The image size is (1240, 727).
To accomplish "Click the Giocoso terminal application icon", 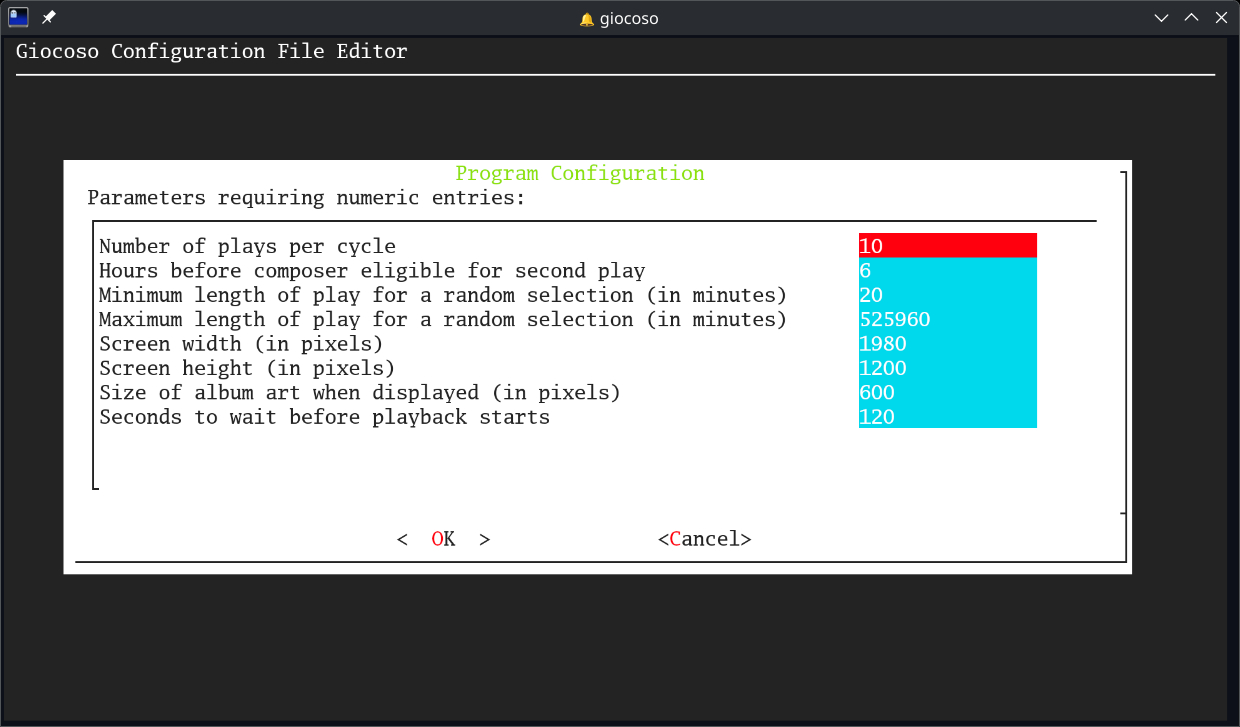I will (x=18, y=16).
